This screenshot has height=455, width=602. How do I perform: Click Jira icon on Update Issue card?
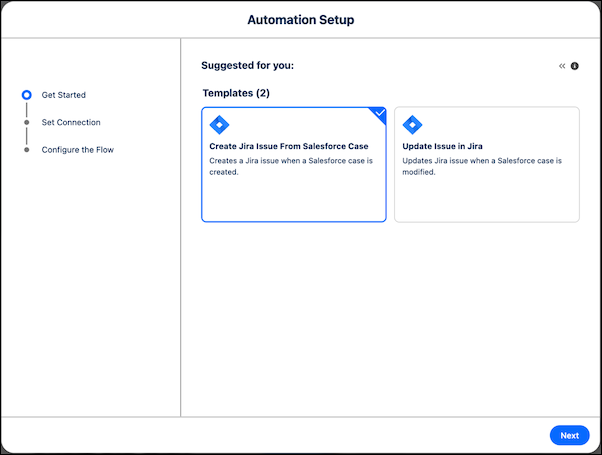412,125
